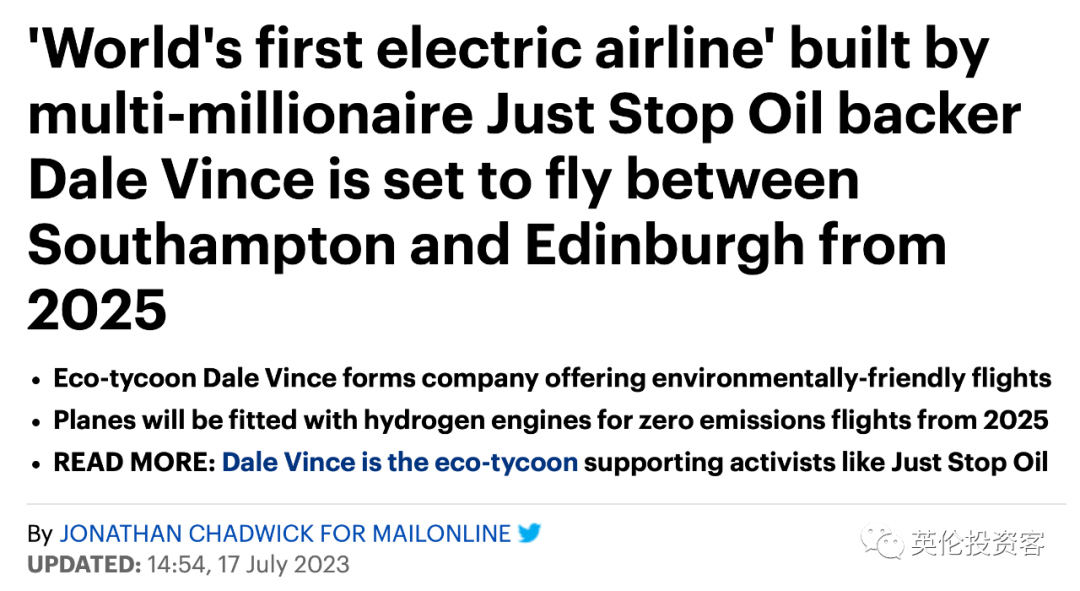Click '2025' on the headline's last line
Viewport: 1080px width, 591px height.
97,310
